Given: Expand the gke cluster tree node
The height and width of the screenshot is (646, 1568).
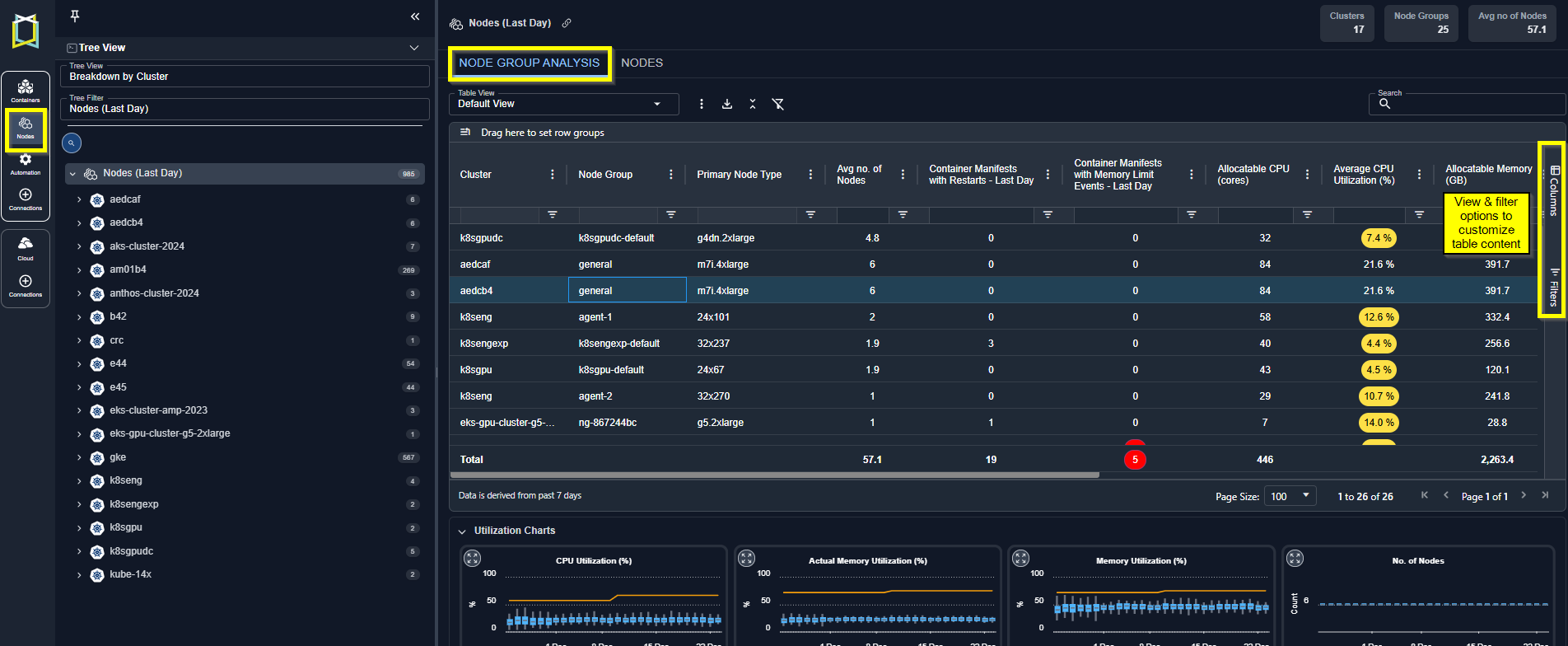Looking at the screenshot, I should point(79,457).
